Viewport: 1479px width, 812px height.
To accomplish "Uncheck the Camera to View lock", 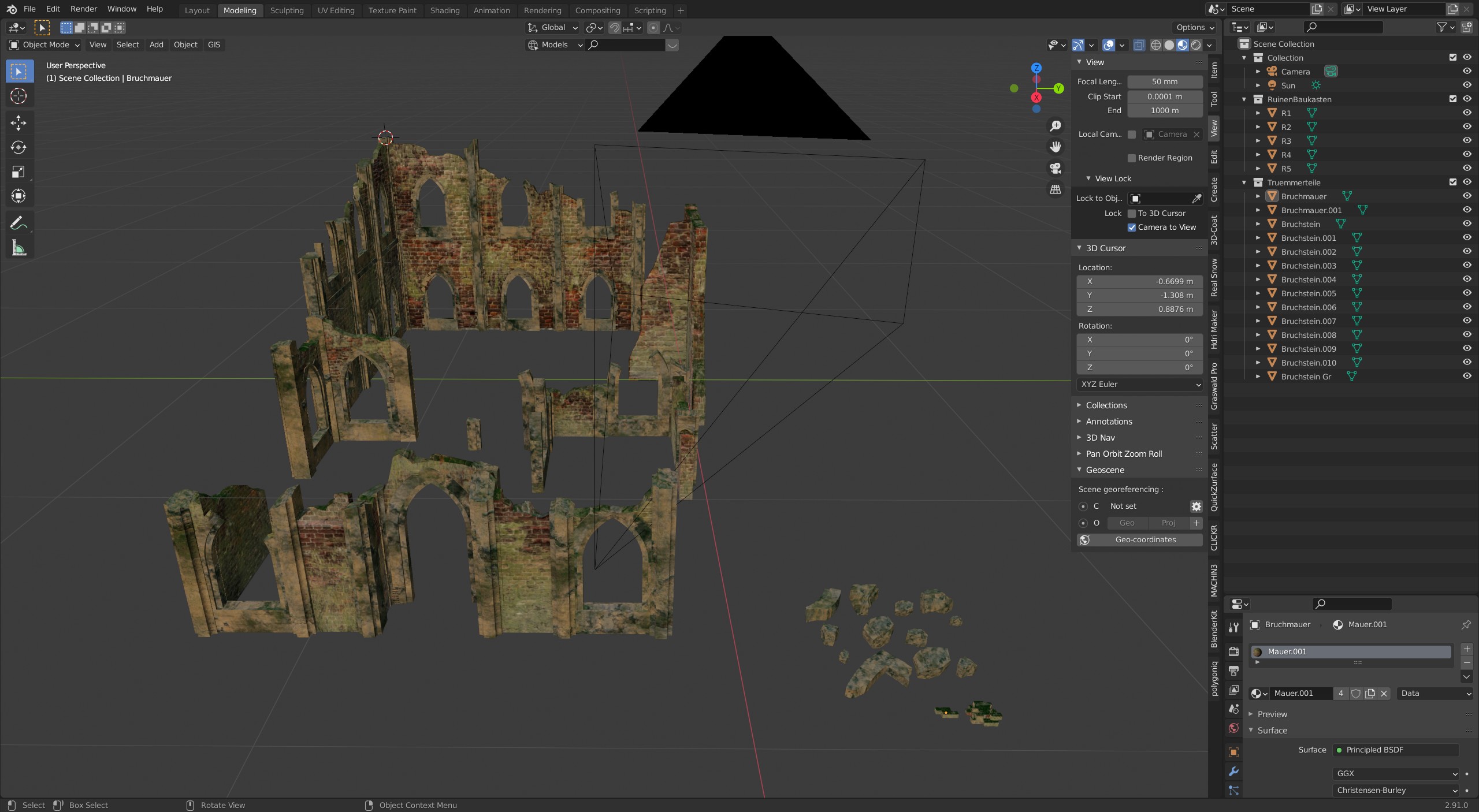I will pos(1132,228).
